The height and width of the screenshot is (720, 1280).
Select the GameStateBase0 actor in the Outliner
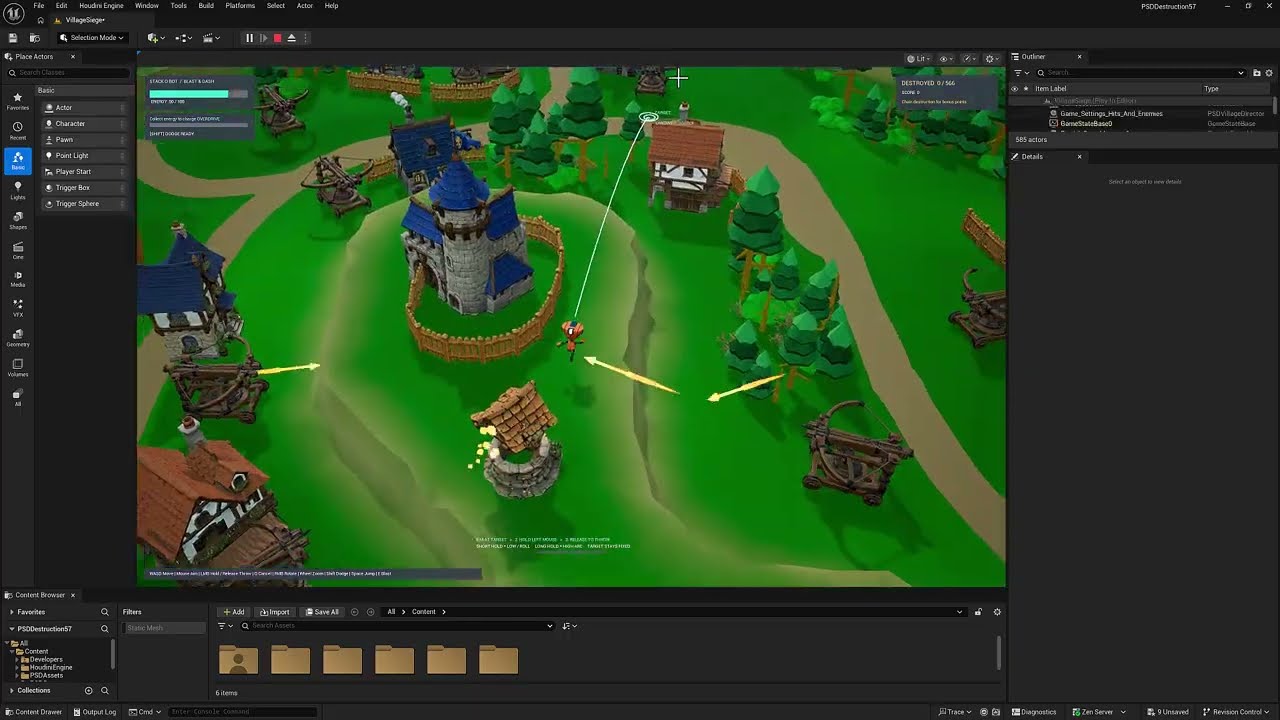[1086, 124]
